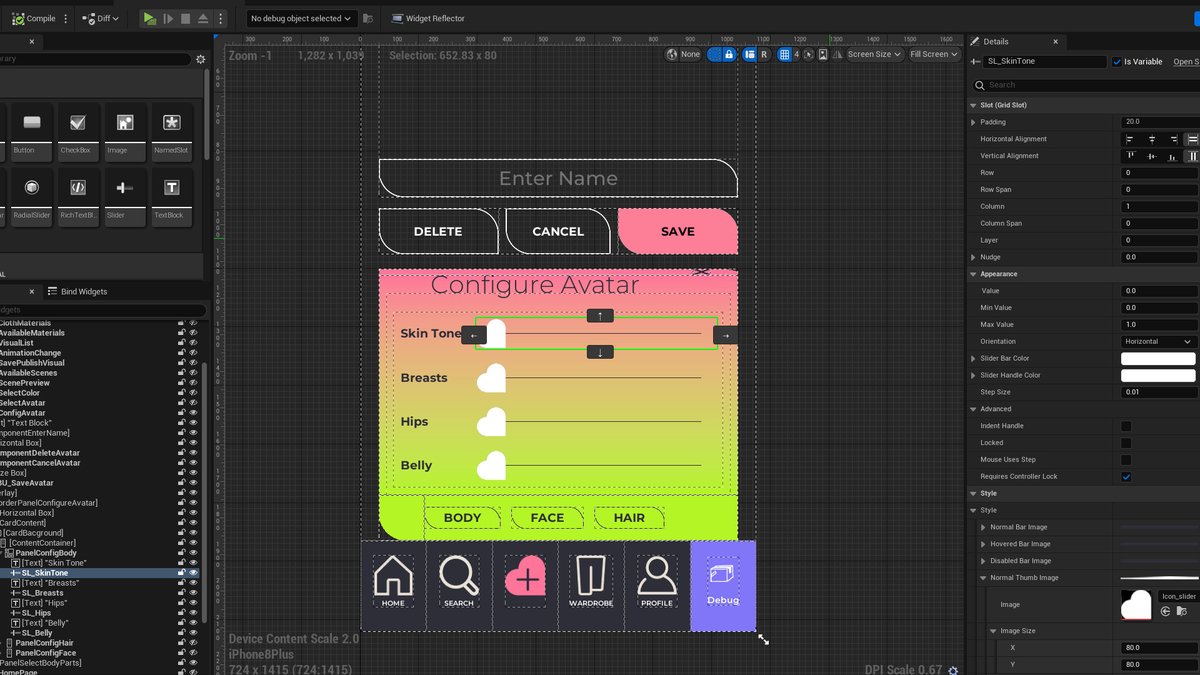Screen dimensions: 1200x675
Task: Expand the Normal Bar Image property
Action: coord(983,527)
